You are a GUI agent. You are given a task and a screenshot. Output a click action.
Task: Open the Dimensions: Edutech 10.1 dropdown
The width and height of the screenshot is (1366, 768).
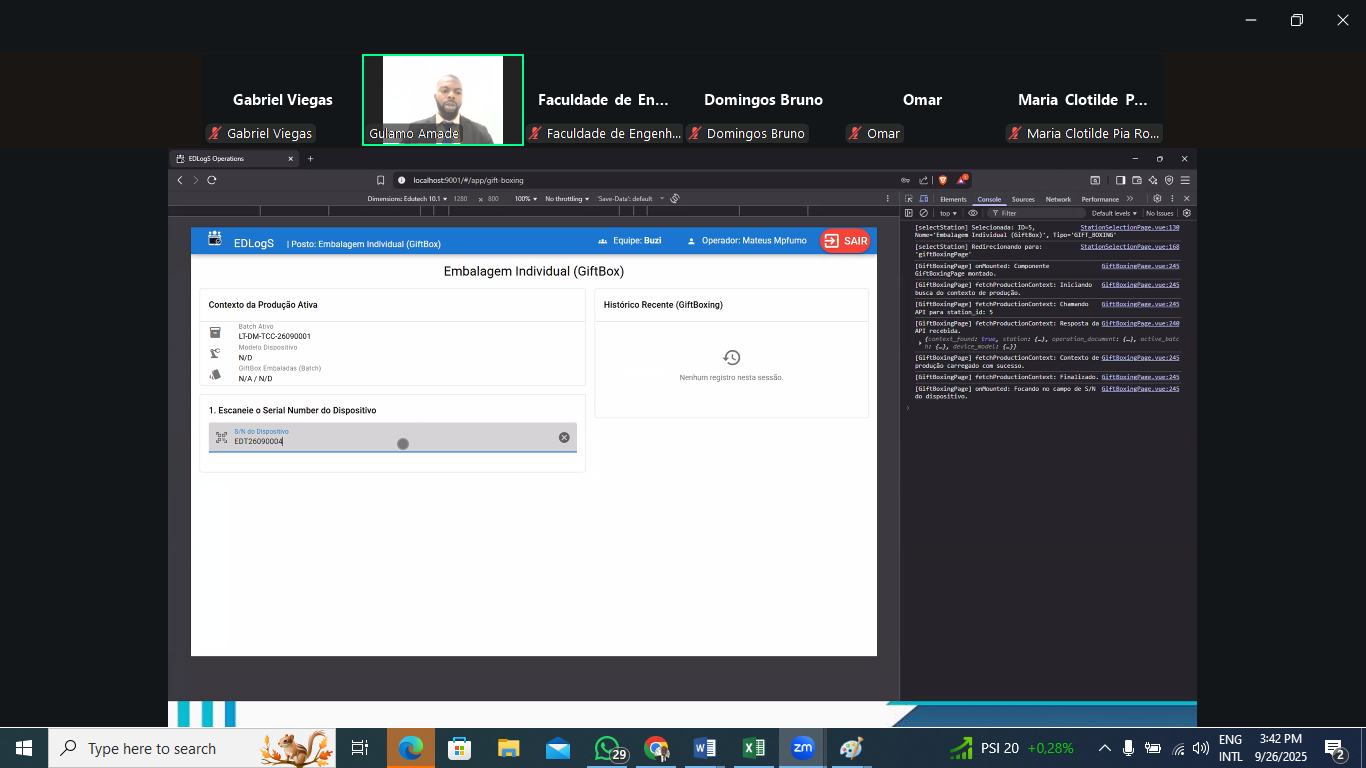click(x=407, y=199)
